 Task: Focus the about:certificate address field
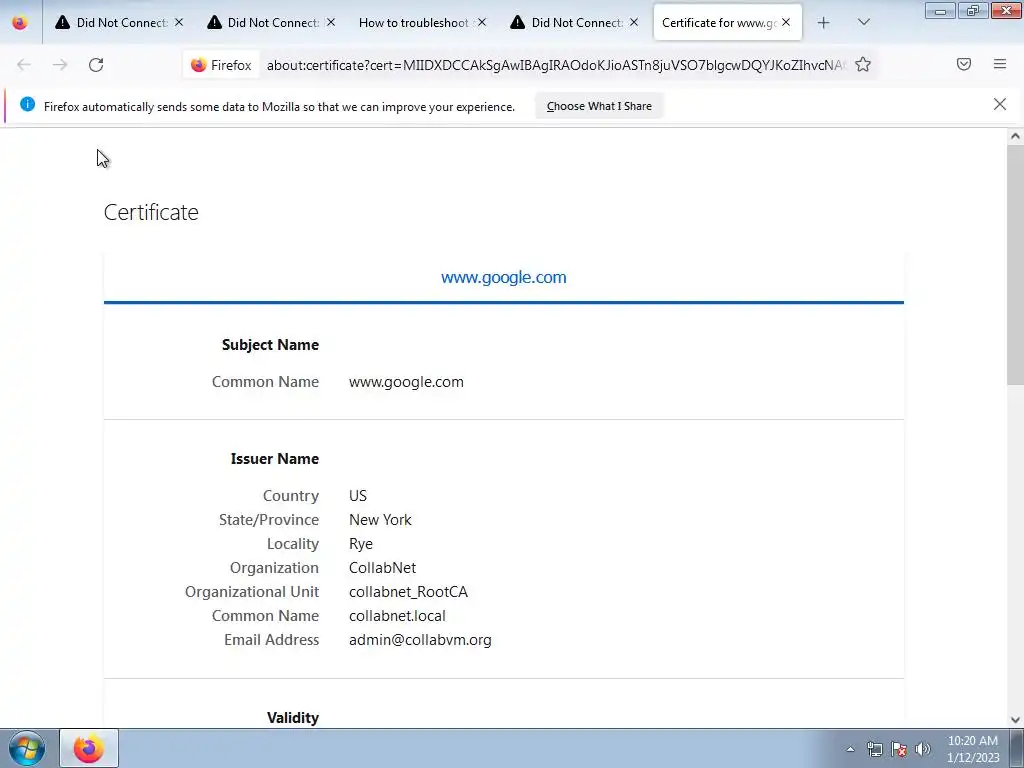555,65
